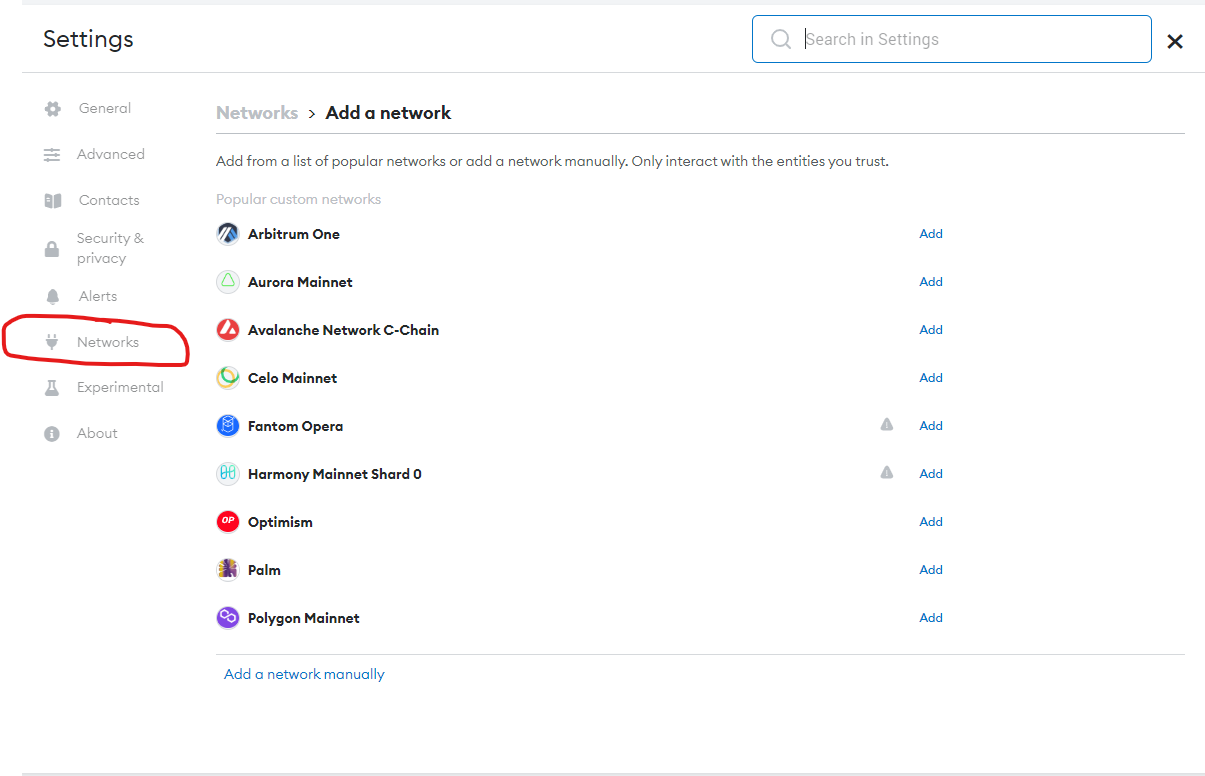The image size is (1205, 776).
Task: Focus the Search in Settings field
Action: [x=951, y=39]
